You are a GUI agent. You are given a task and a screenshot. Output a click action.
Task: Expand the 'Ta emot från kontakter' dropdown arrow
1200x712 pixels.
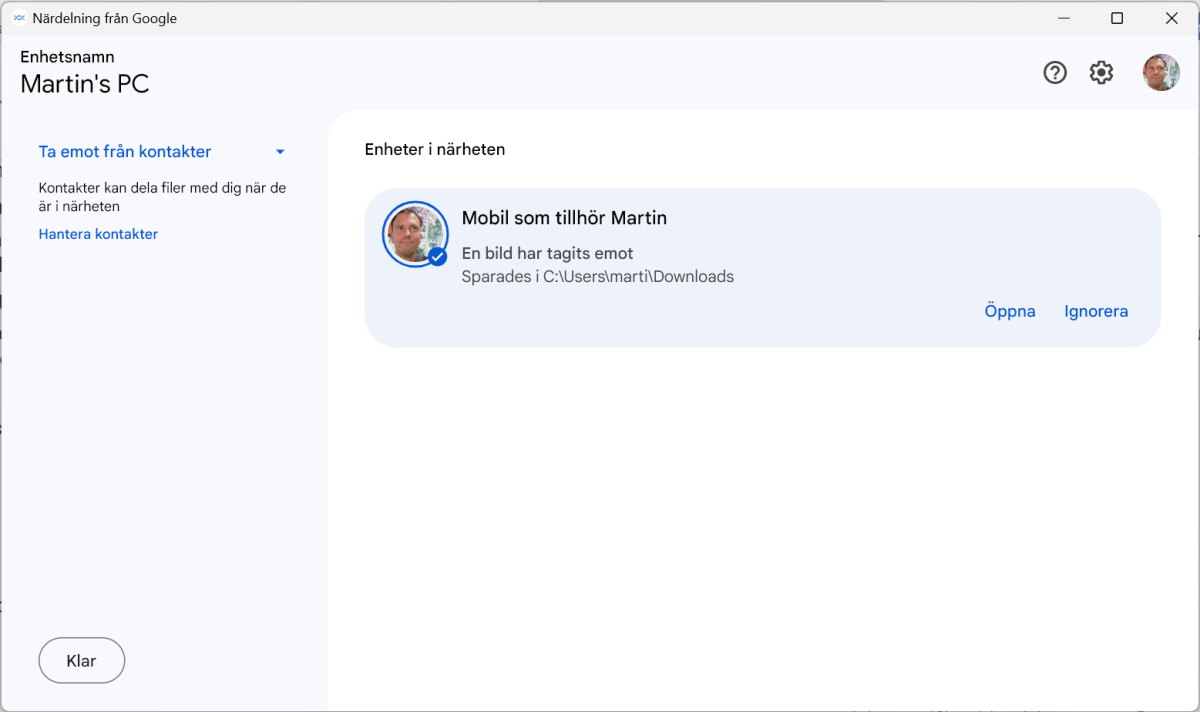pyautogui.click(x=280, y=152)
